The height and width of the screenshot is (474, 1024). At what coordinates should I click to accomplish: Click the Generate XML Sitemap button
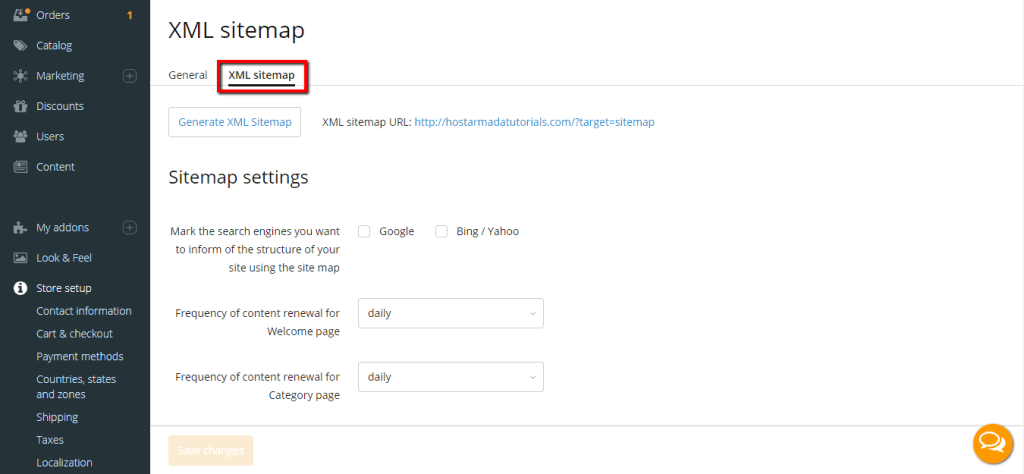[234, 122]
